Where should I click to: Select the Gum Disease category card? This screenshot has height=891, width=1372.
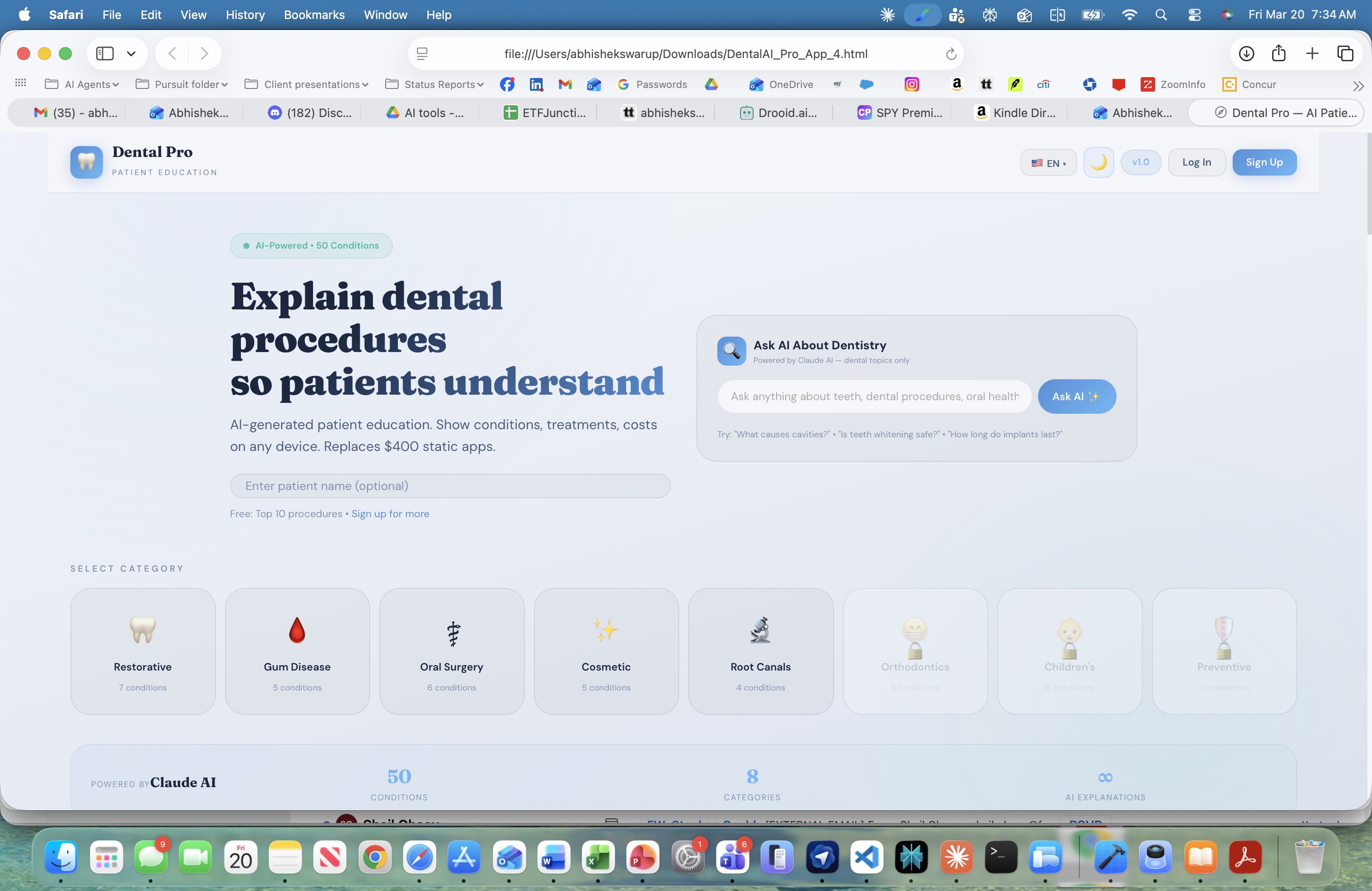pos(297,651)
